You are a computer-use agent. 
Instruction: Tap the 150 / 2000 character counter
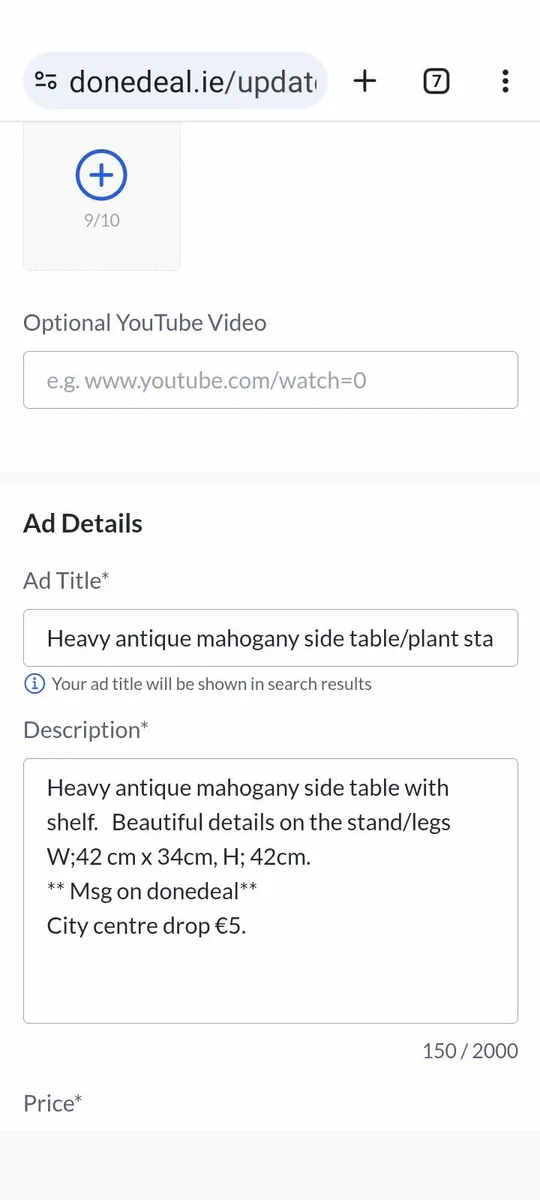[470, 1051]
